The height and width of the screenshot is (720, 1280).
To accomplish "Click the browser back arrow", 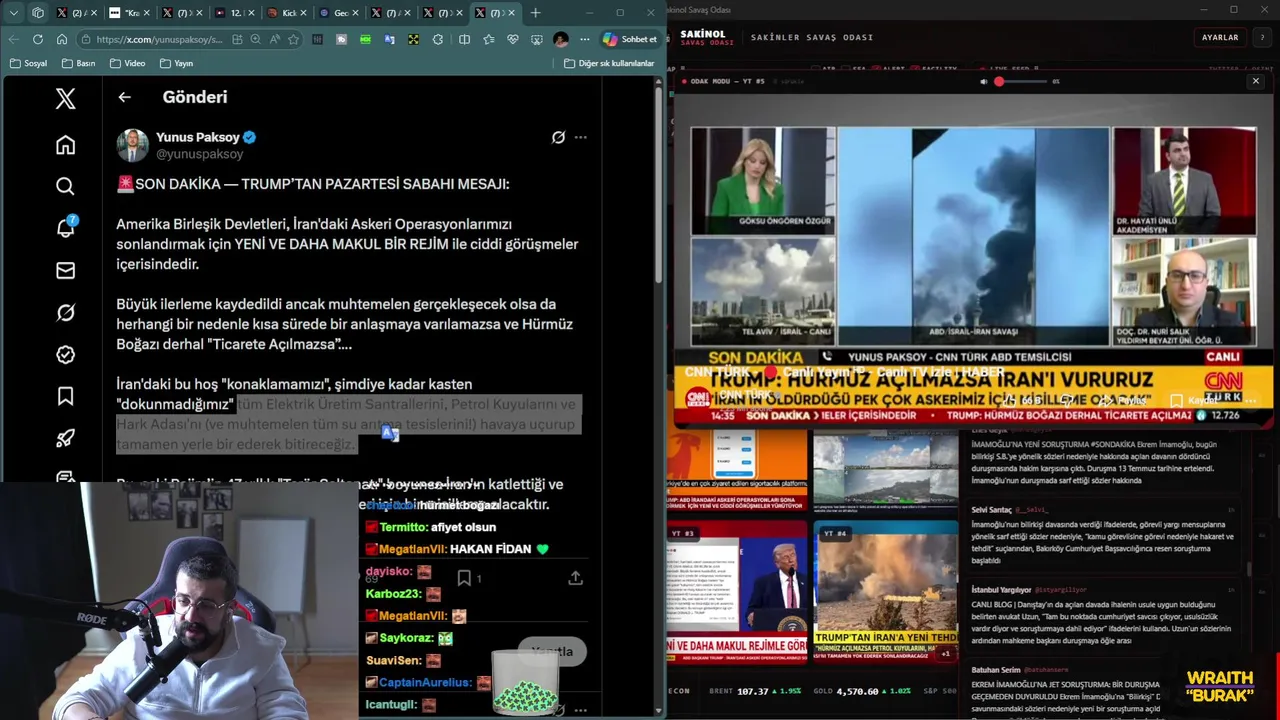I will [13, 39].
